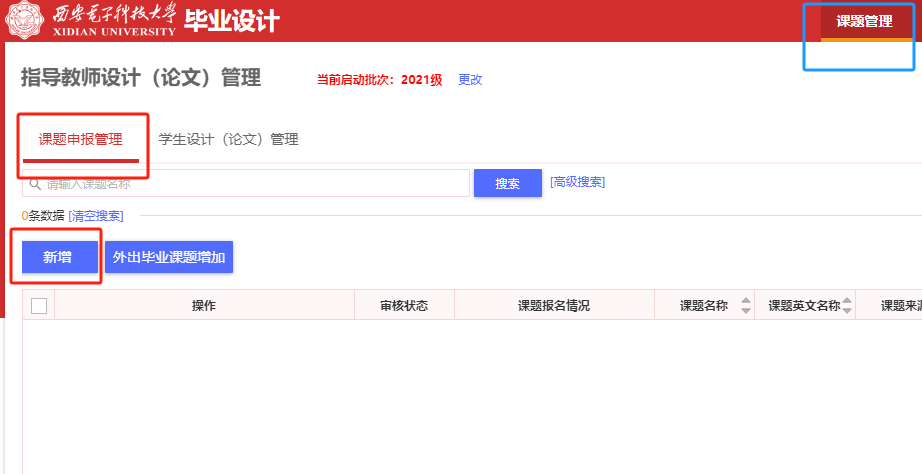Open the 高级搜索 advanced search link
This screenshot has height=474, width=922.
click(x=577, y=182)
